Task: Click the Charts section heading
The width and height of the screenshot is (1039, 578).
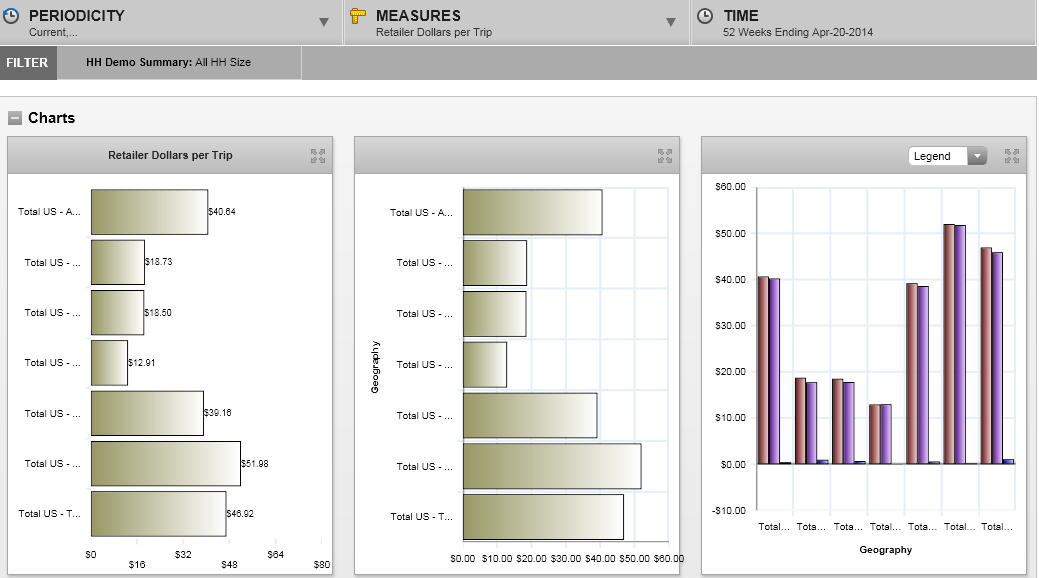Action: coord(51,118)
